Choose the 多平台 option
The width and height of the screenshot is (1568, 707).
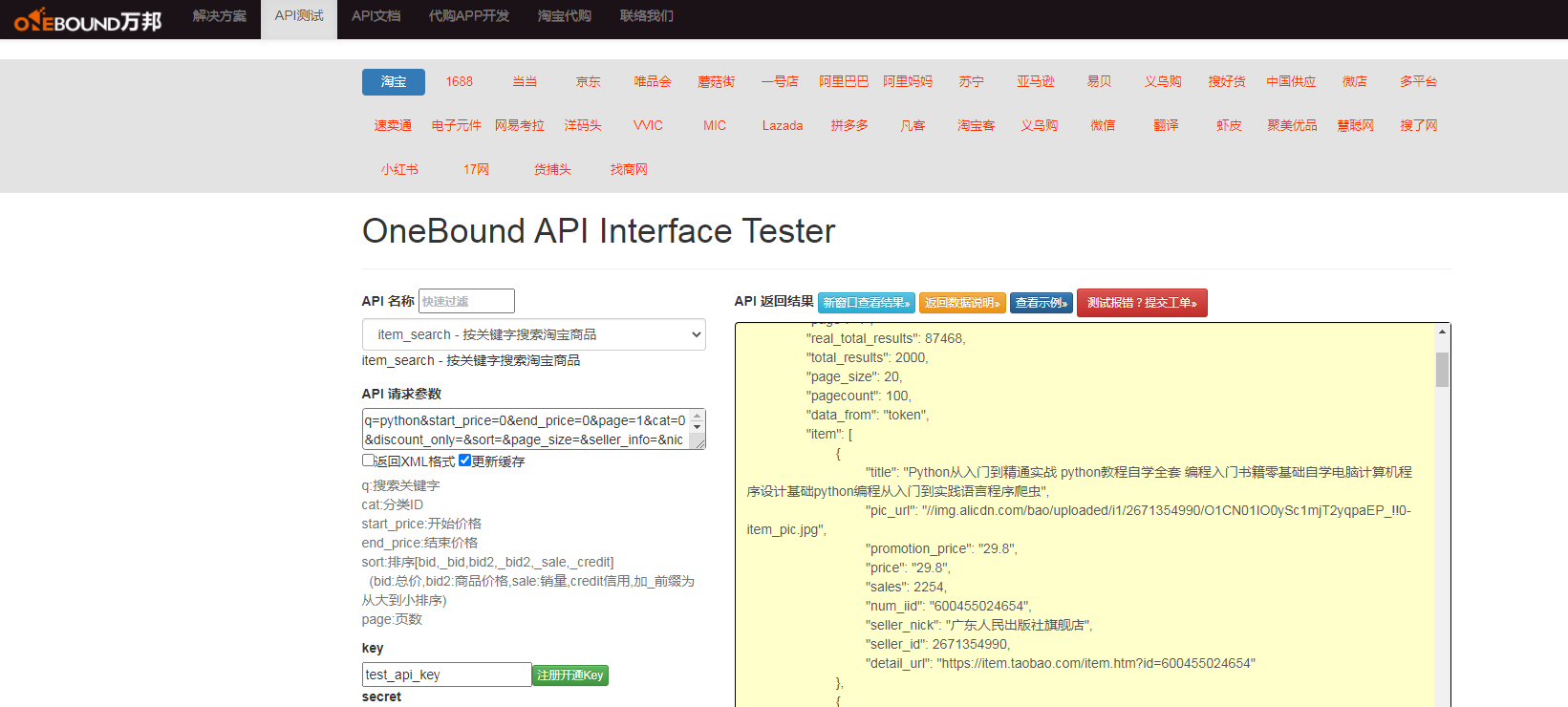pyautogui.click(x=1419, y=82)
